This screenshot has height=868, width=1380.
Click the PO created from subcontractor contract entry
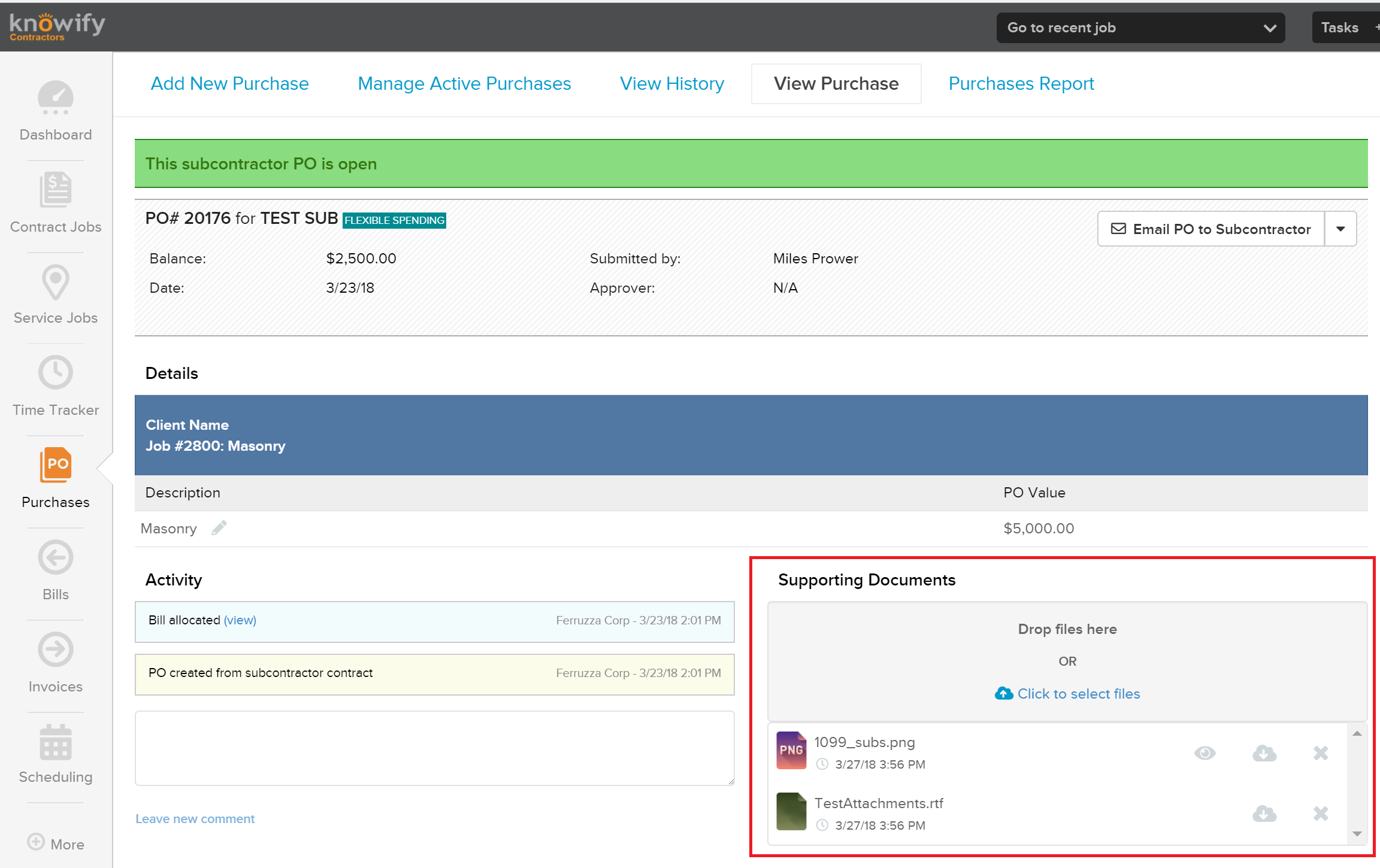pyautogui.click(x=435, y=674)
